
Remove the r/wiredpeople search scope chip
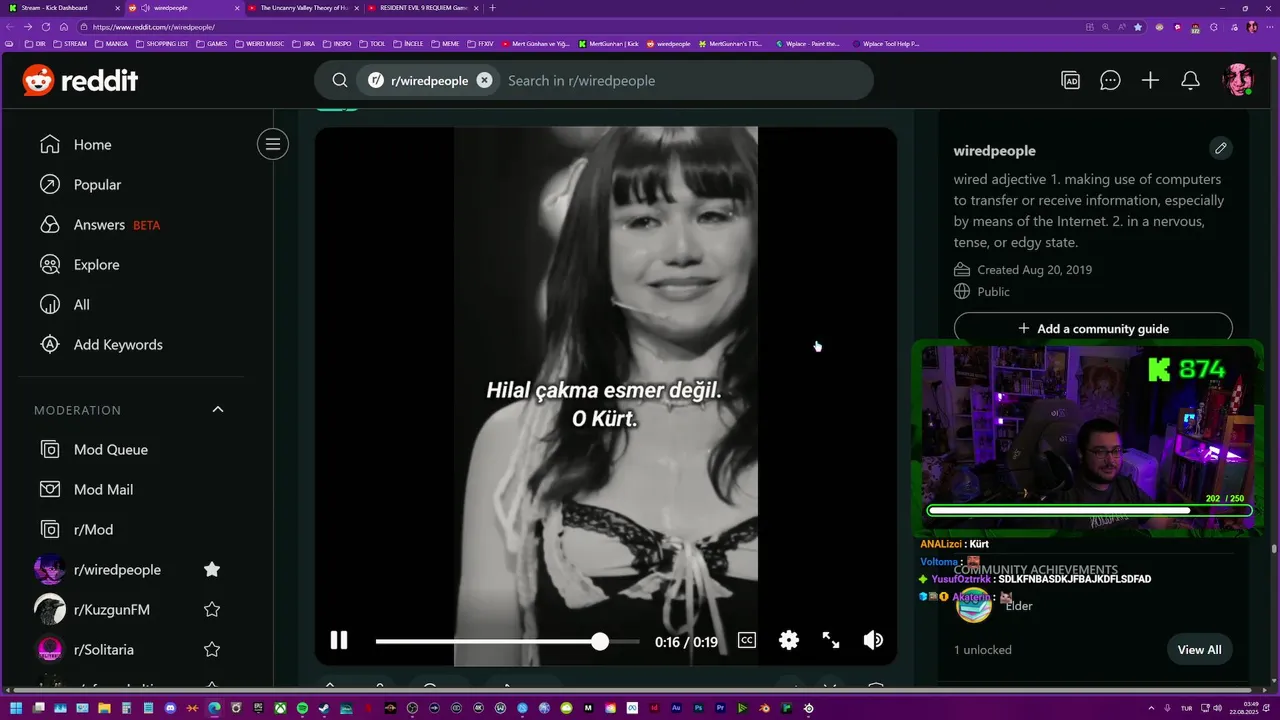coord(484,80)
